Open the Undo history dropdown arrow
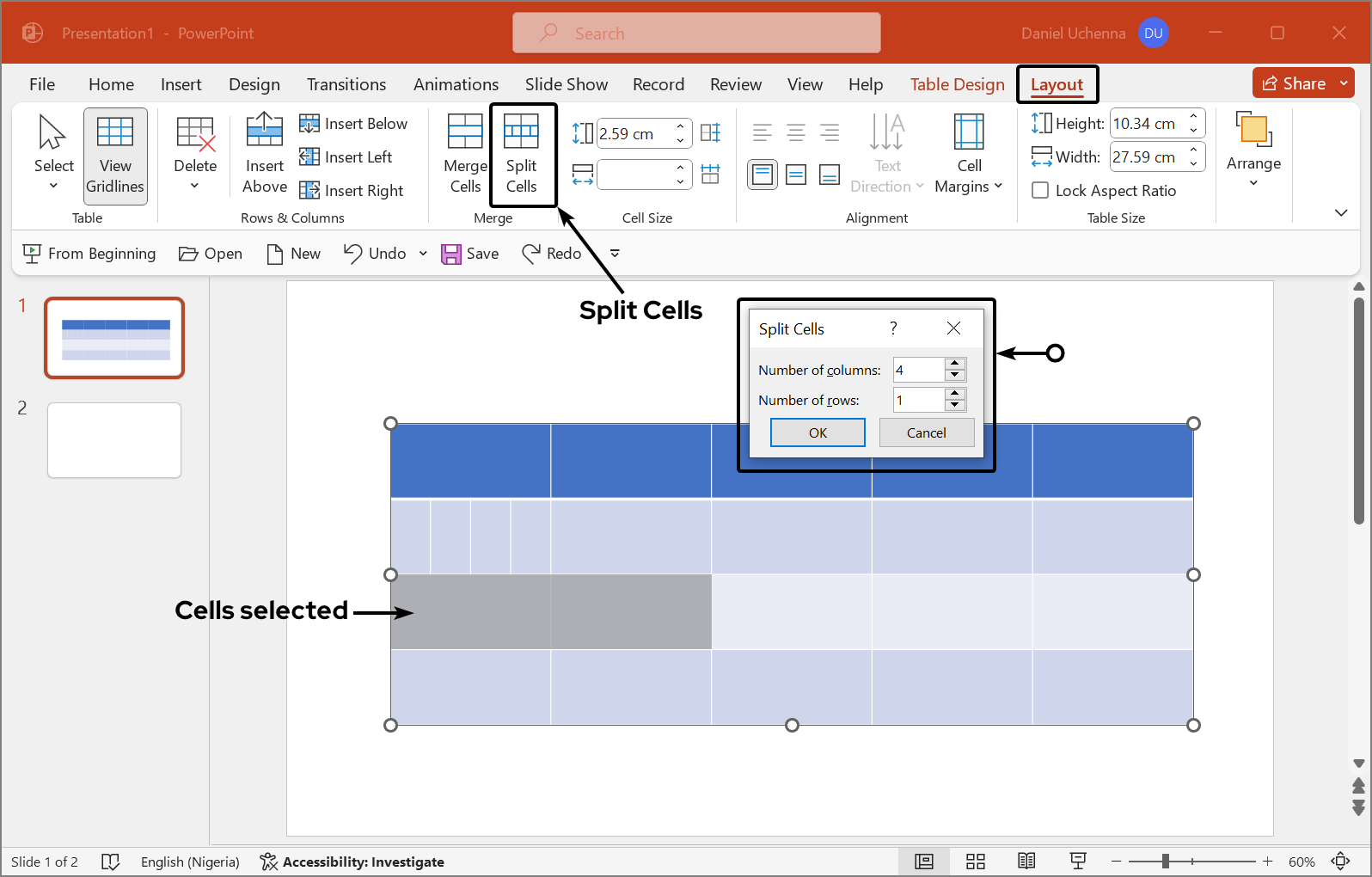Image resolution: width=1372 pixels, height=877 pixels. tap(423, 254)
